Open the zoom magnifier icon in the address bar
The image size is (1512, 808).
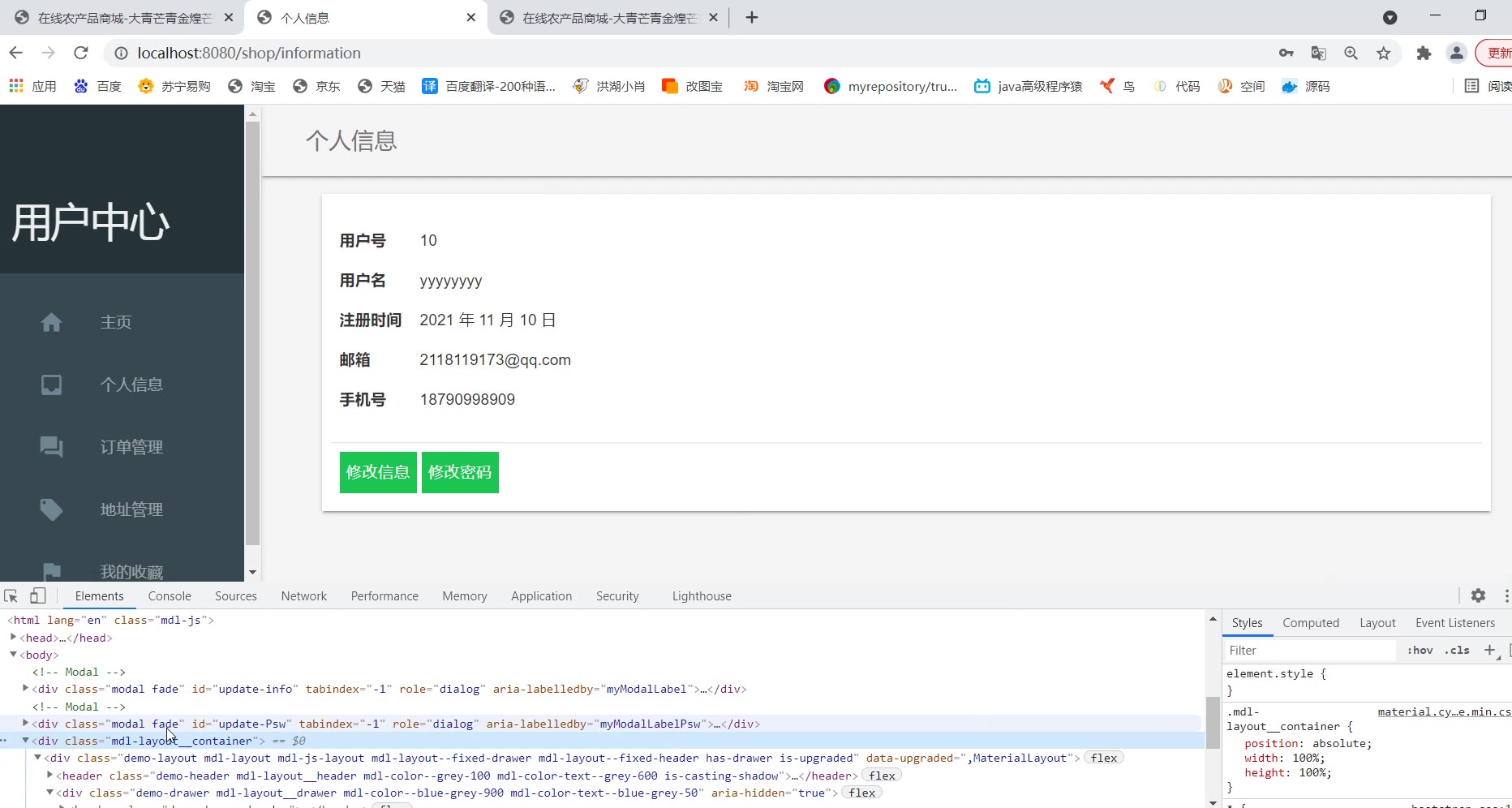pos(1351,53)
